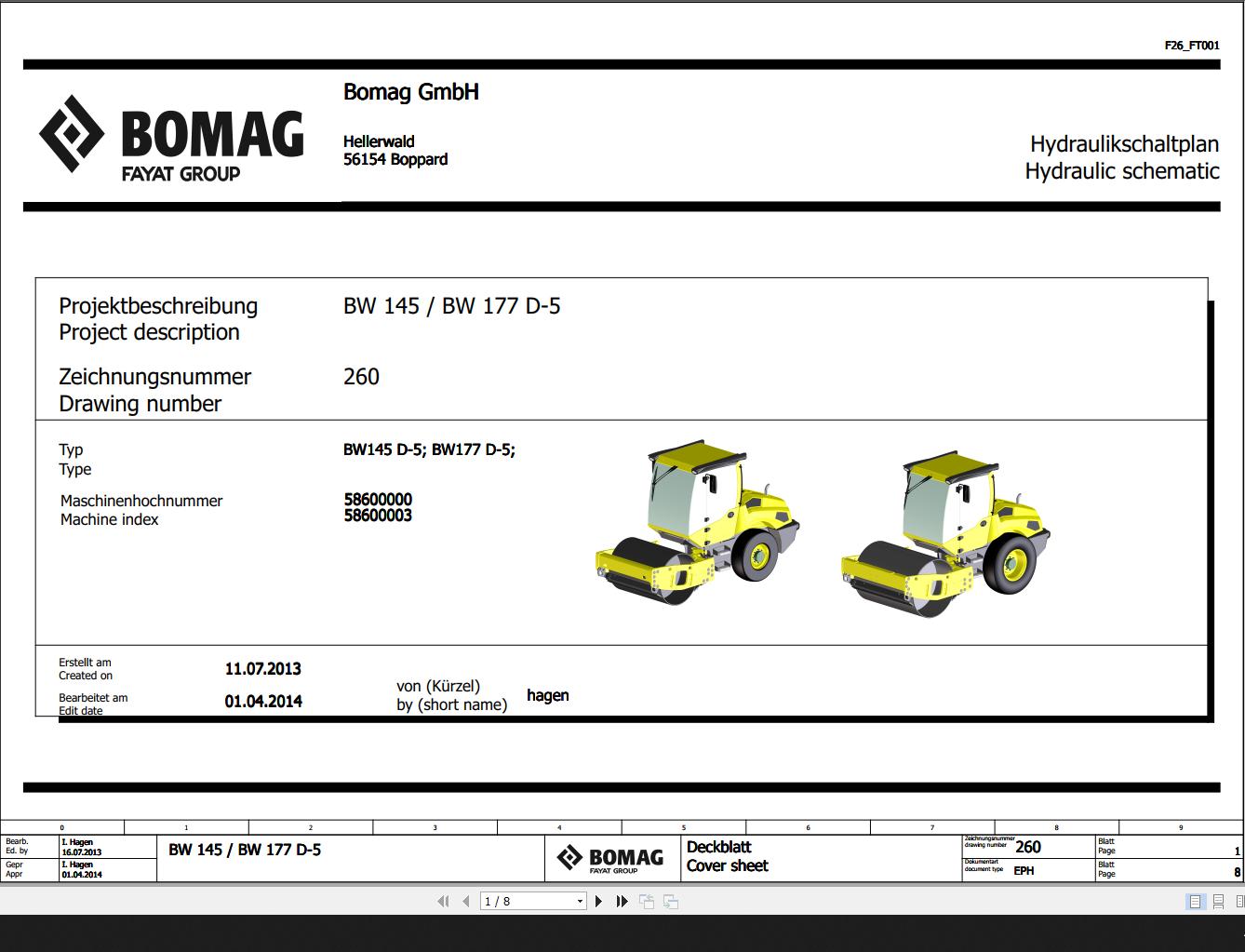
Task: Select continuous page scrolling layout
Action: click(x=1218, y=901)
